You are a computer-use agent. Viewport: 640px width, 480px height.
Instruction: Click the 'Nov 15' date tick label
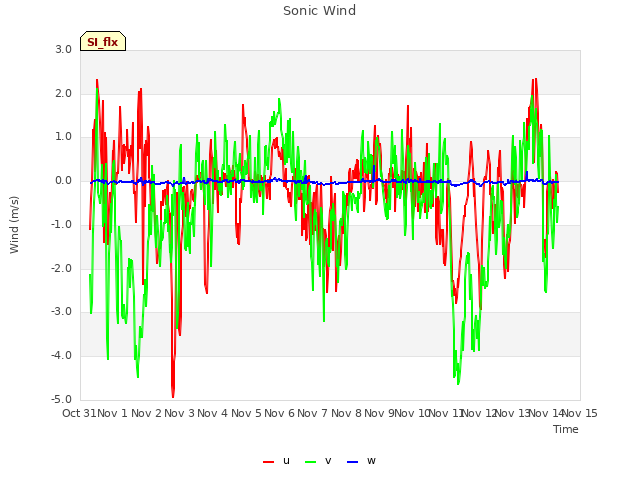pyautogui.click(x=580, y=413)
